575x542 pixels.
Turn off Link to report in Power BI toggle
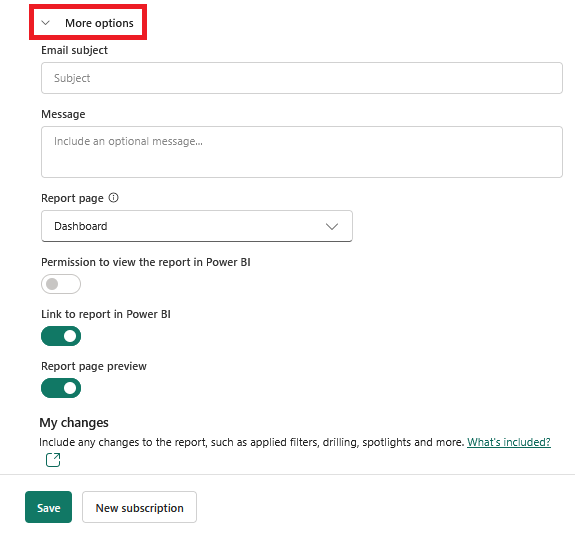click(x=61, y=336)
